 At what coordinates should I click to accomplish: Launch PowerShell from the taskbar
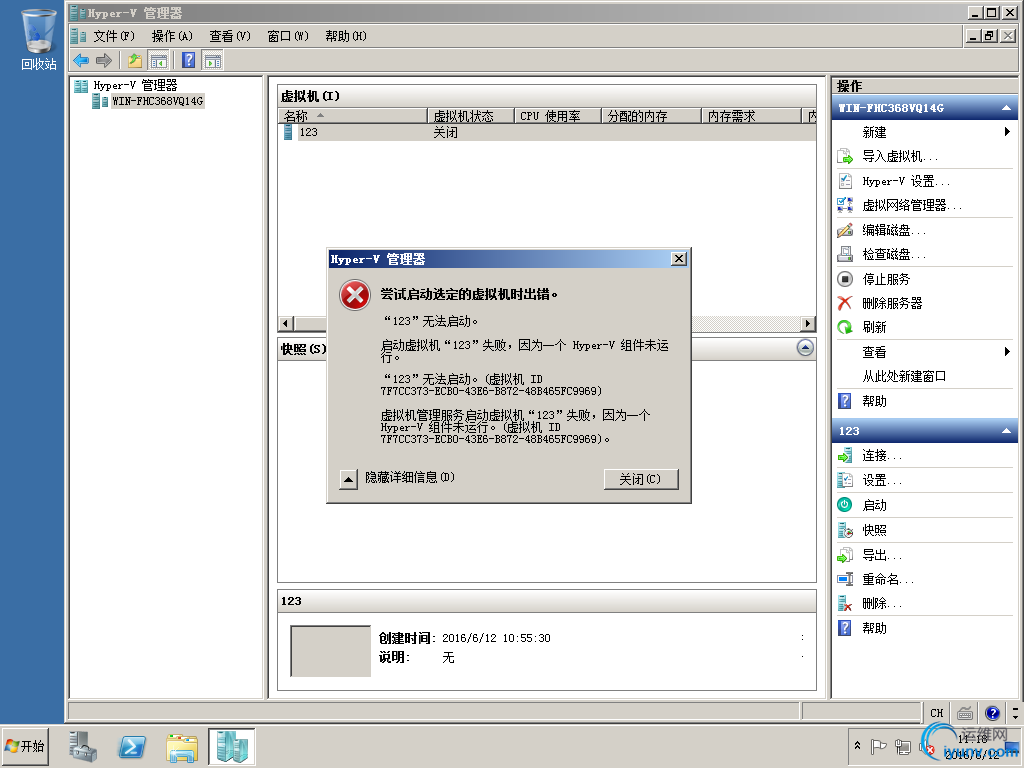click(132, 746)
